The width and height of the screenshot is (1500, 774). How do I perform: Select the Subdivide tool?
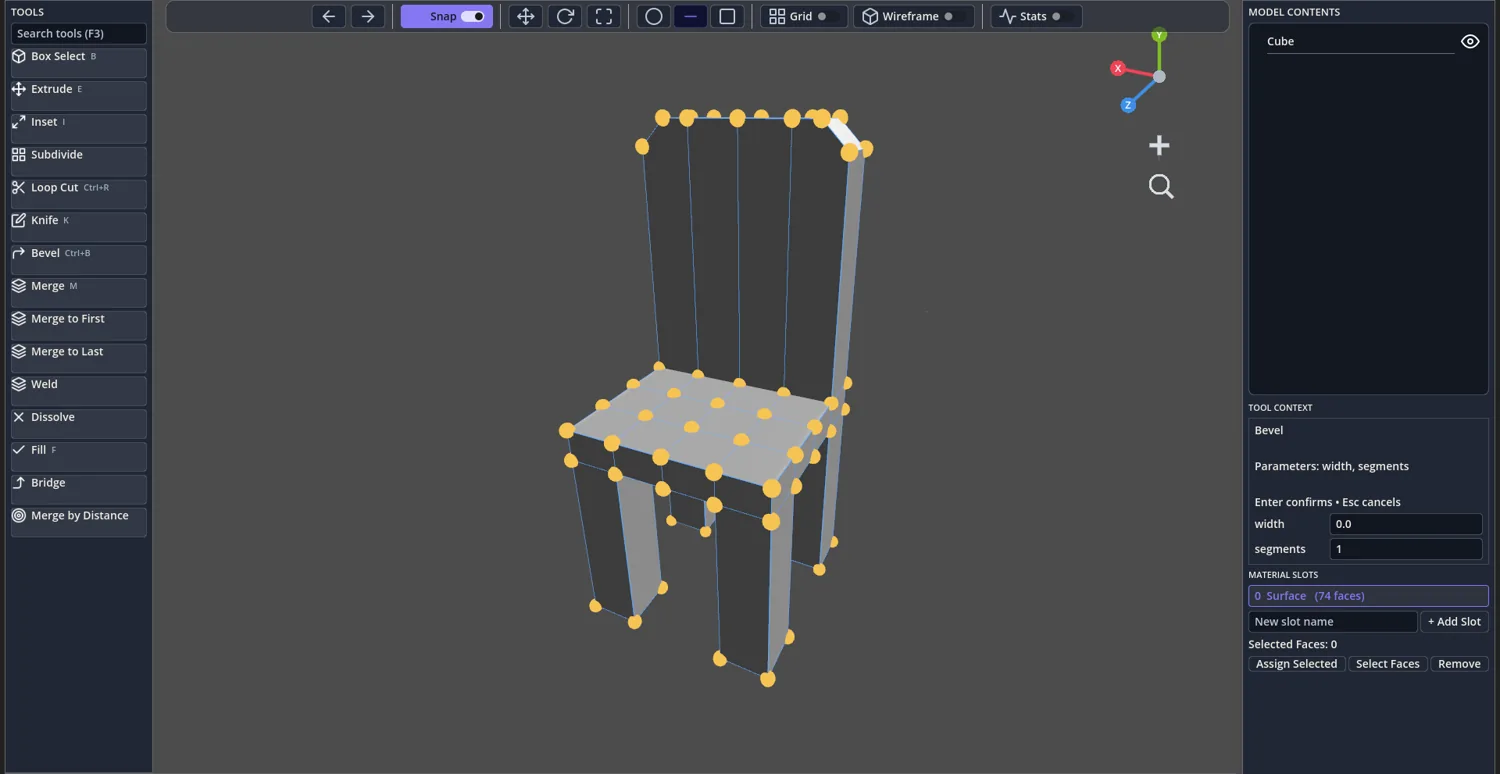pyautogui.click(x=79, y=161)
